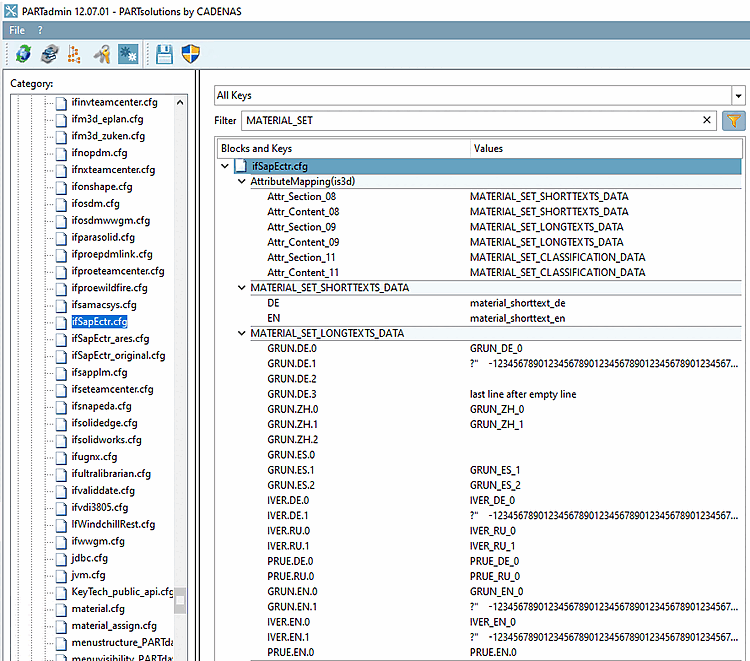
Task: Open the All Keys dropdown
Action: 738,96
